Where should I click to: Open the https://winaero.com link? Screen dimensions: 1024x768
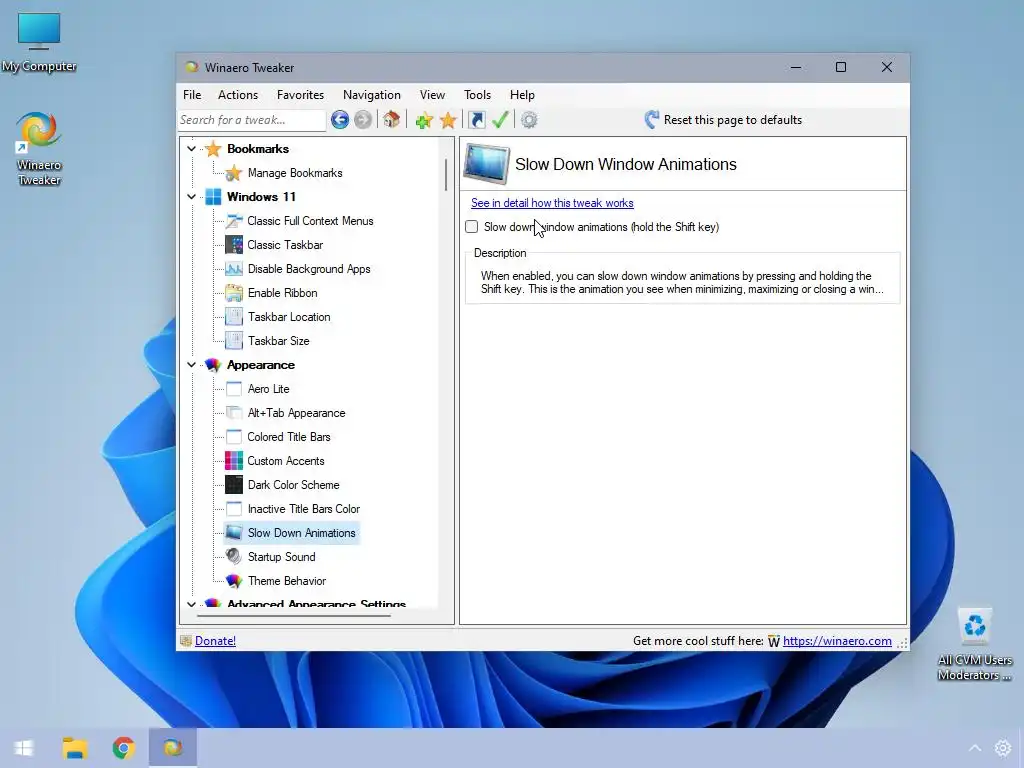837,641
